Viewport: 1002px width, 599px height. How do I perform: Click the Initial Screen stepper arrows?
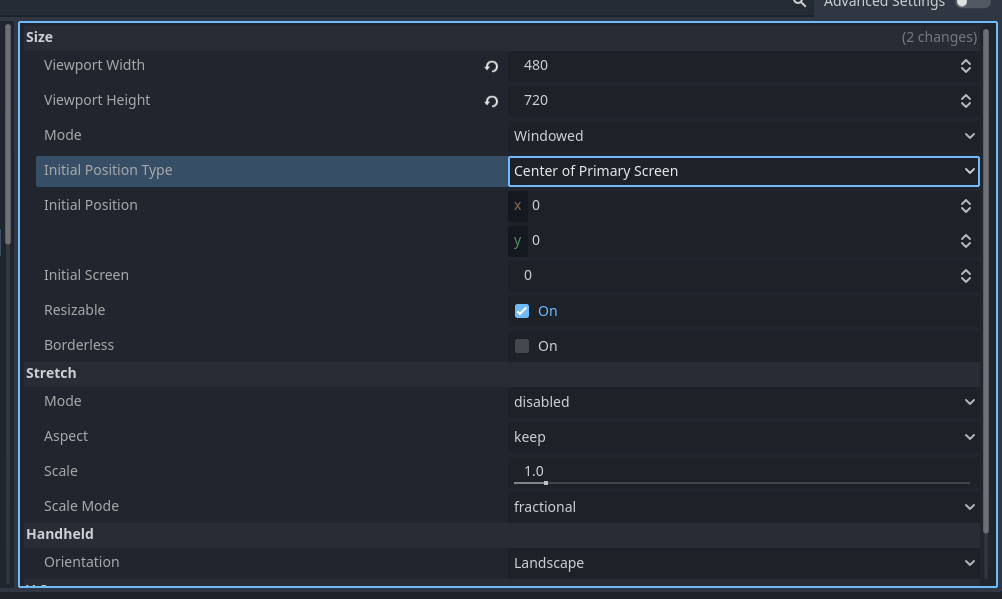tap(966, 276)
